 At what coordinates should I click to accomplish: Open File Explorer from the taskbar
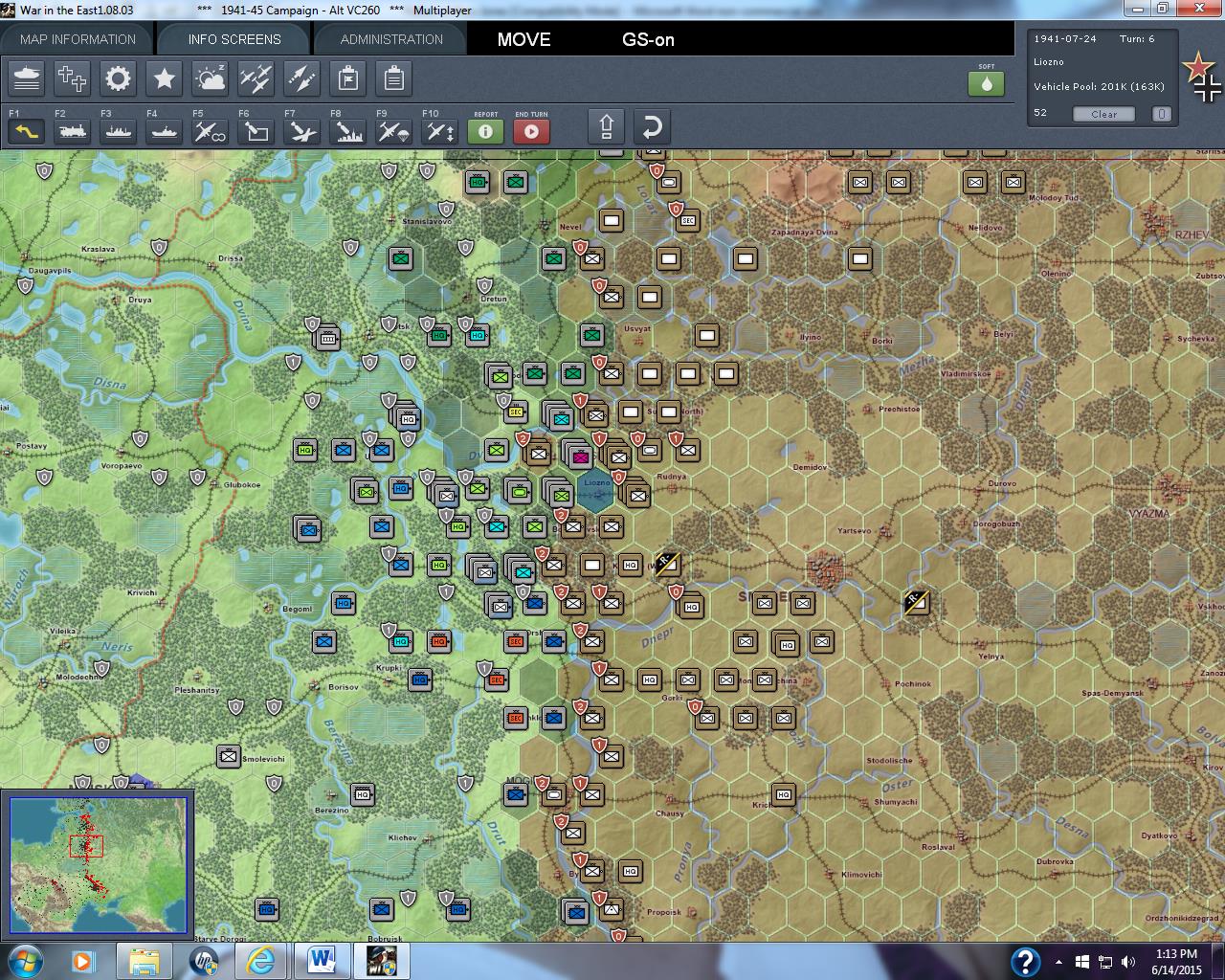(145, 961)
